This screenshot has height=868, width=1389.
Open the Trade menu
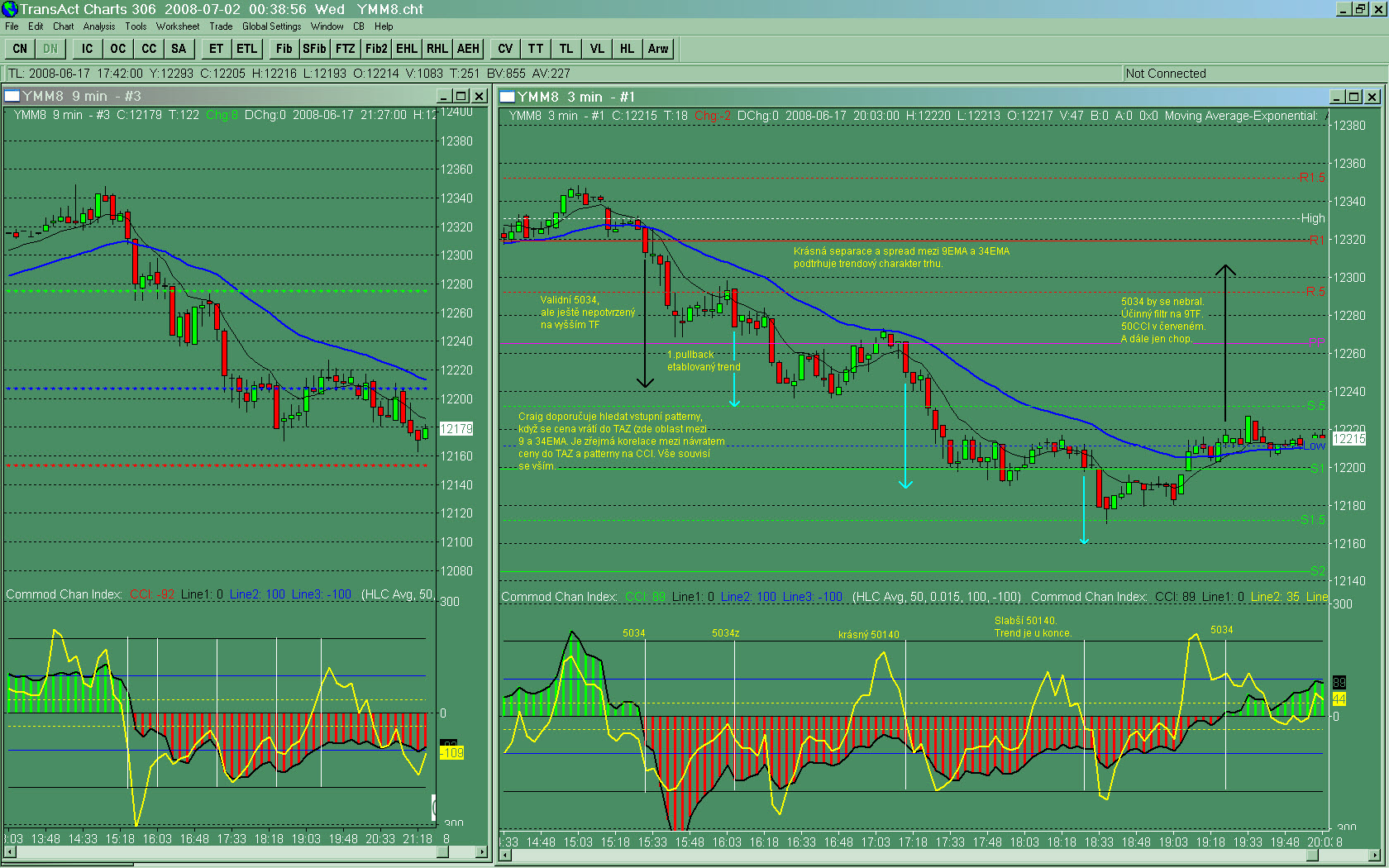point(221,26)
